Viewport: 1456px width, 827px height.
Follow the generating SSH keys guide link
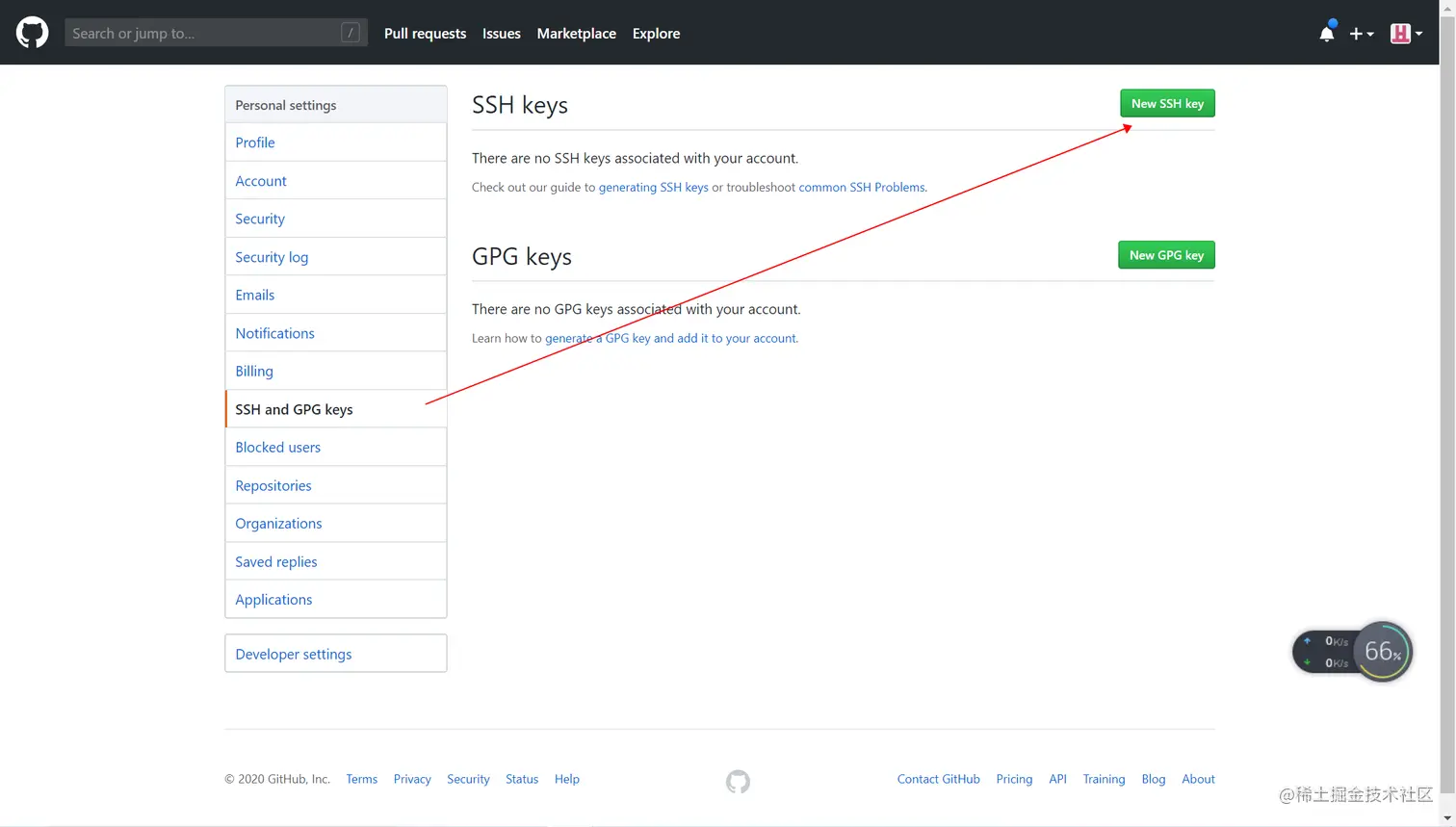click(x=653, y=187)
